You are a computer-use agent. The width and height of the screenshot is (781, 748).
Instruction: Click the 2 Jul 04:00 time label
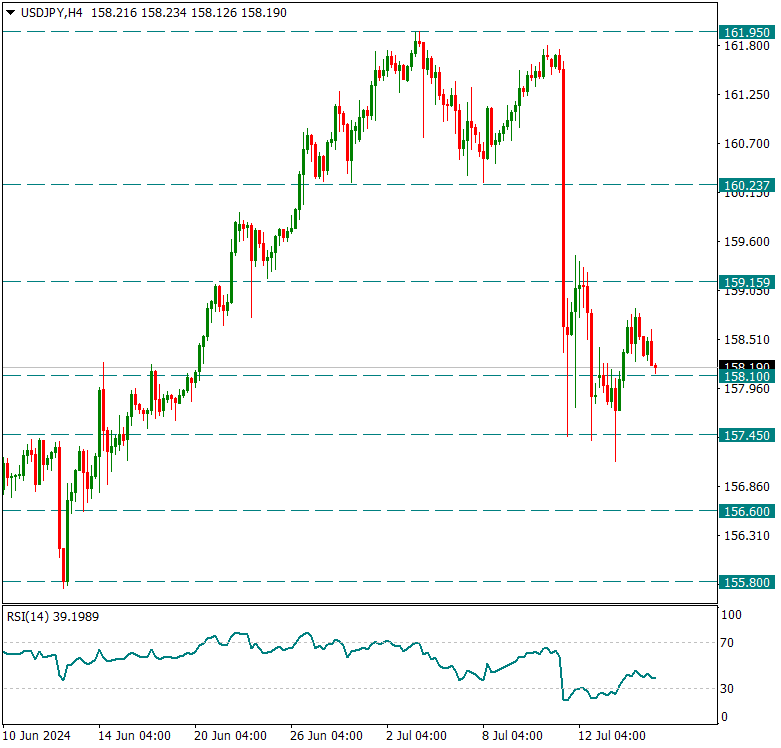(416, 736)
